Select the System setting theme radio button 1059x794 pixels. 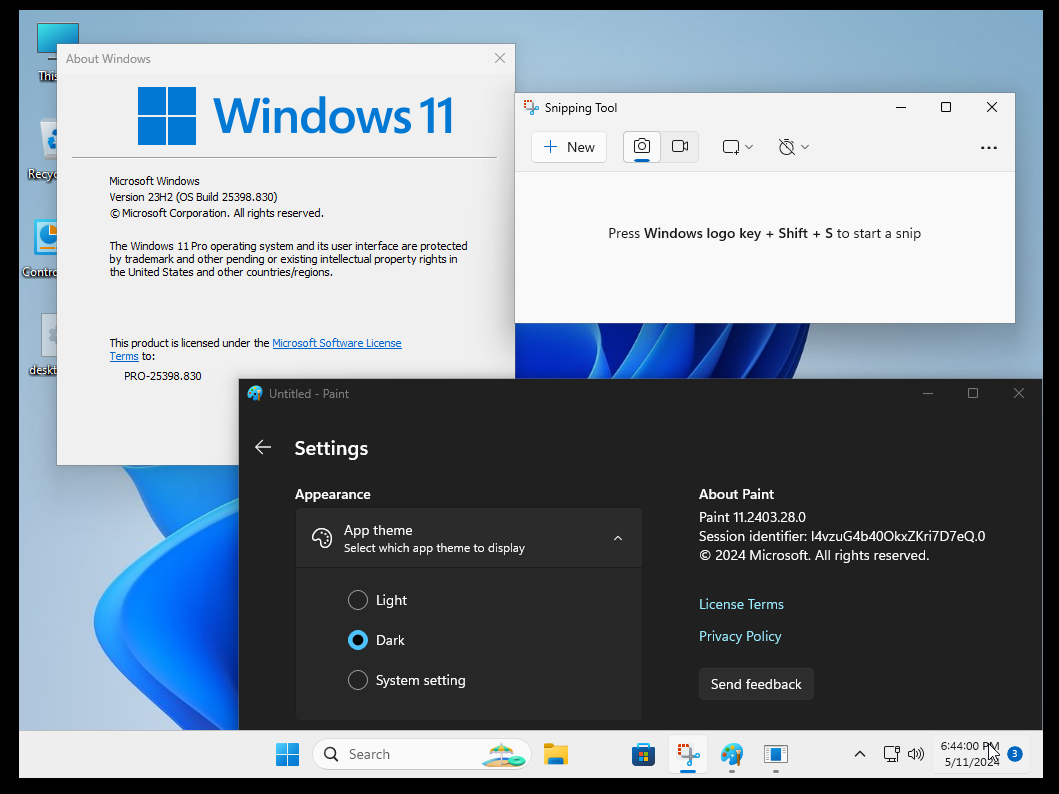pos(358,680)
